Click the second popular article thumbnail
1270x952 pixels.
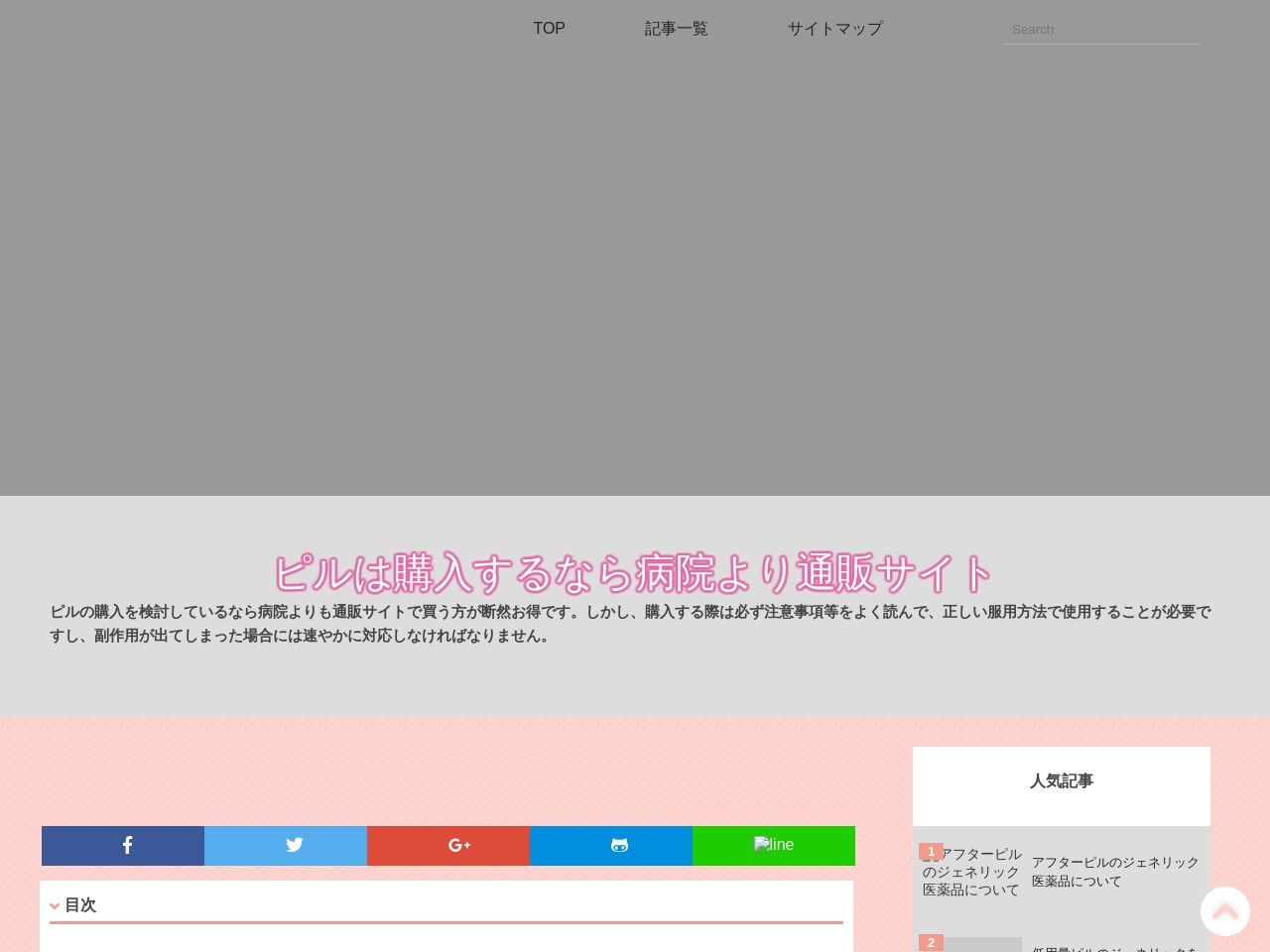[x=982, y=945]
